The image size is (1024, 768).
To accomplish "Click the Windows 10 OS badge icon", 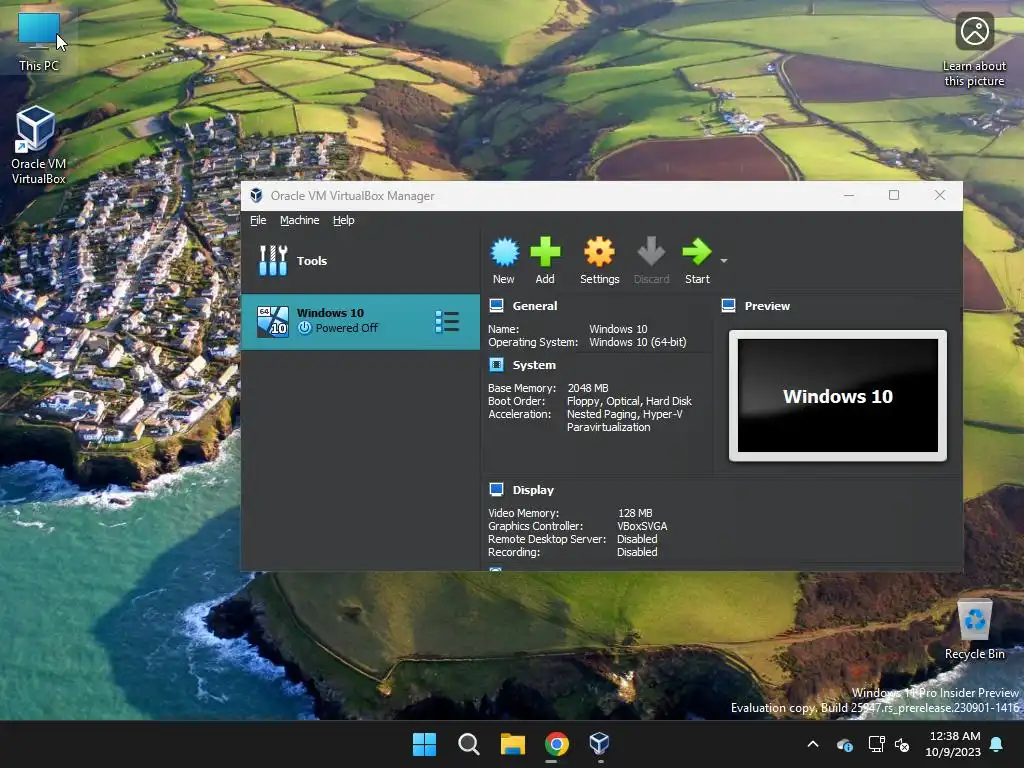I will pos(272,321).
